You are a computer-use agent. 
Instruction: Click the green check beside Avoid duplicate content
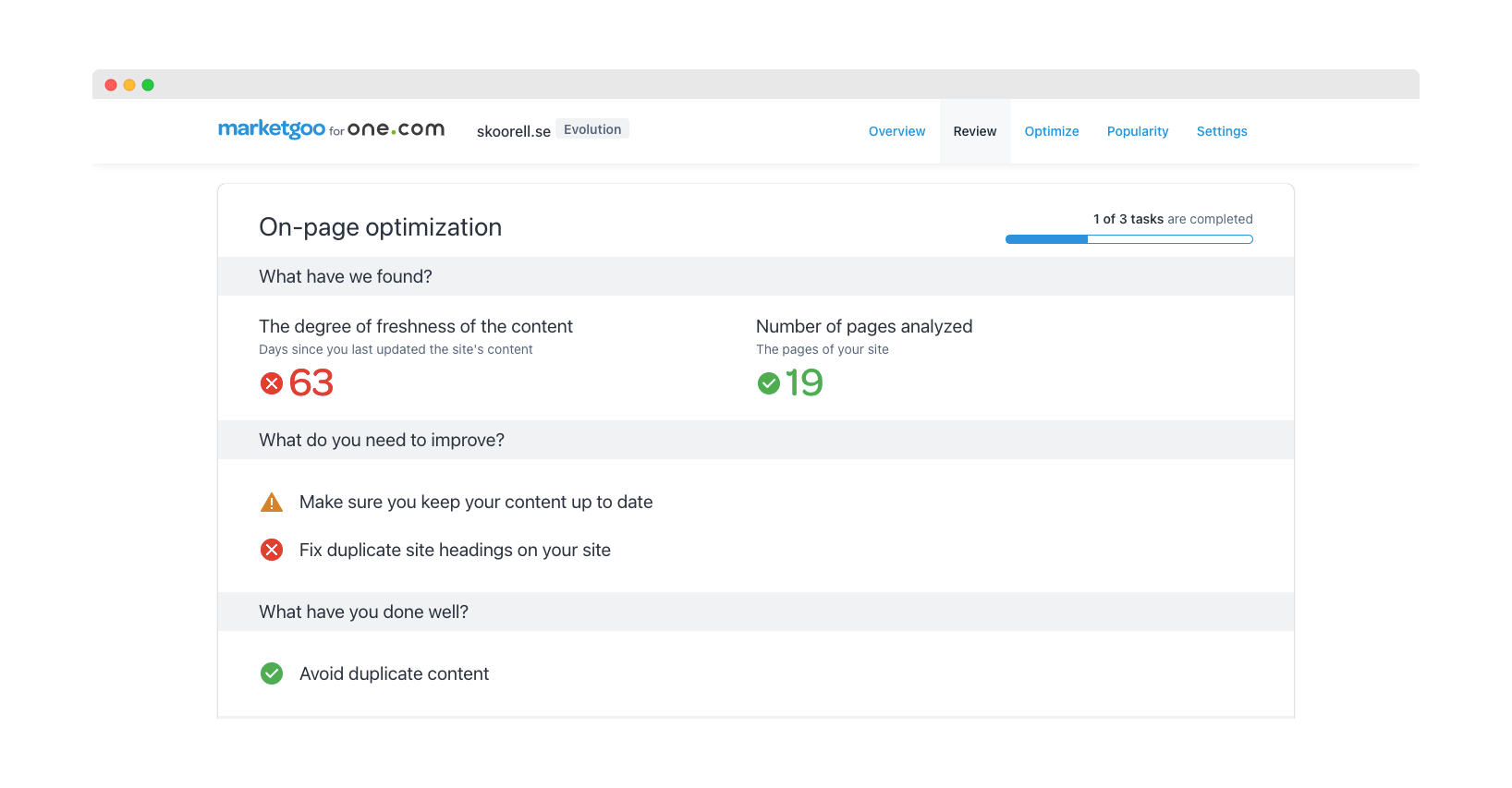272,673
